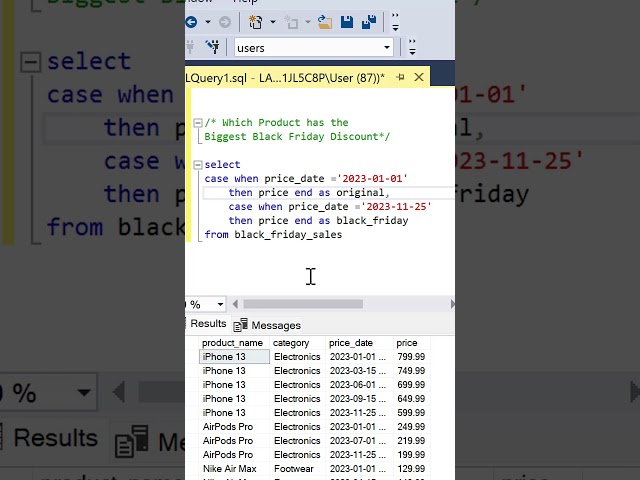
Task: Open the top toolbar overflow options
Action: 395,22
